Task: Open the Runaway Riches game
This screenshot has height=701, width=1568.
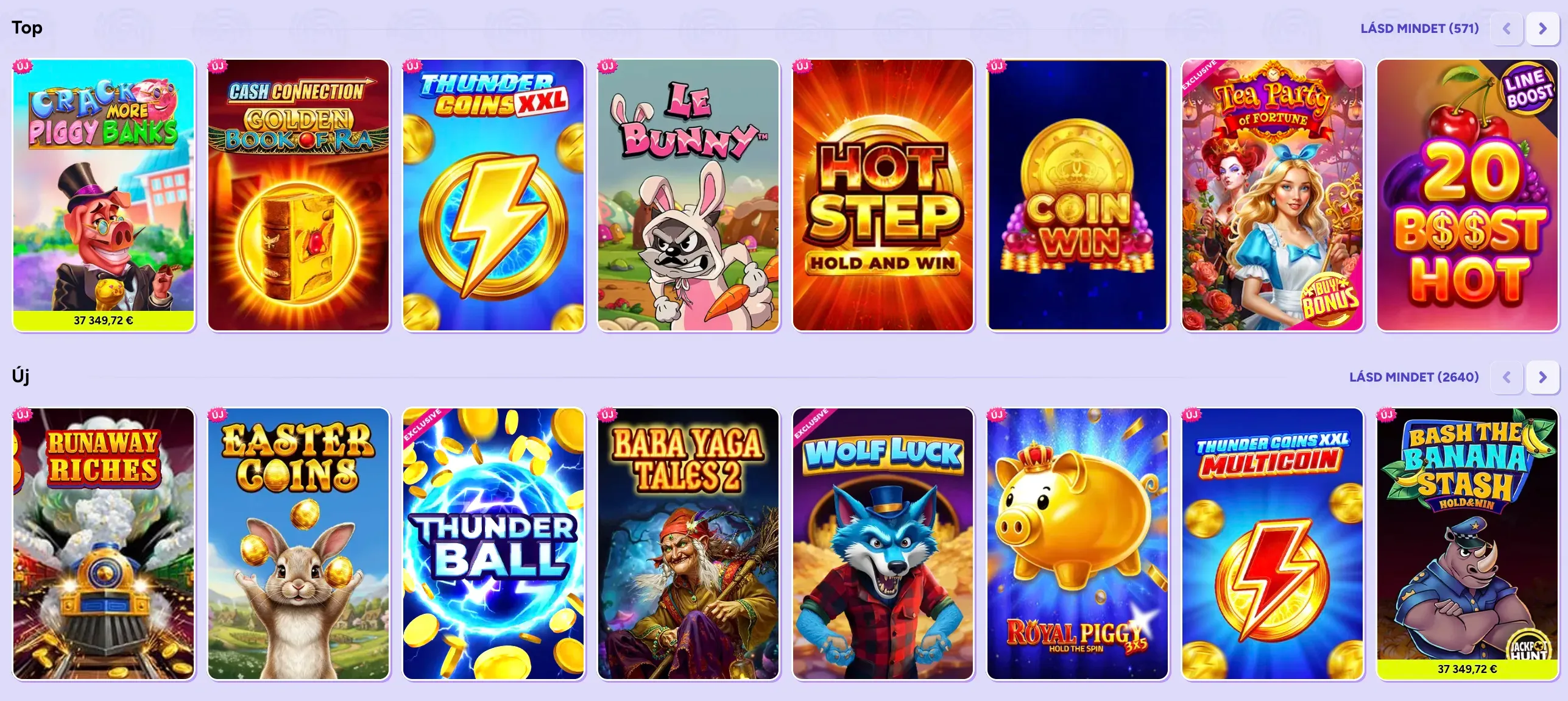Action: coord(104,544)
